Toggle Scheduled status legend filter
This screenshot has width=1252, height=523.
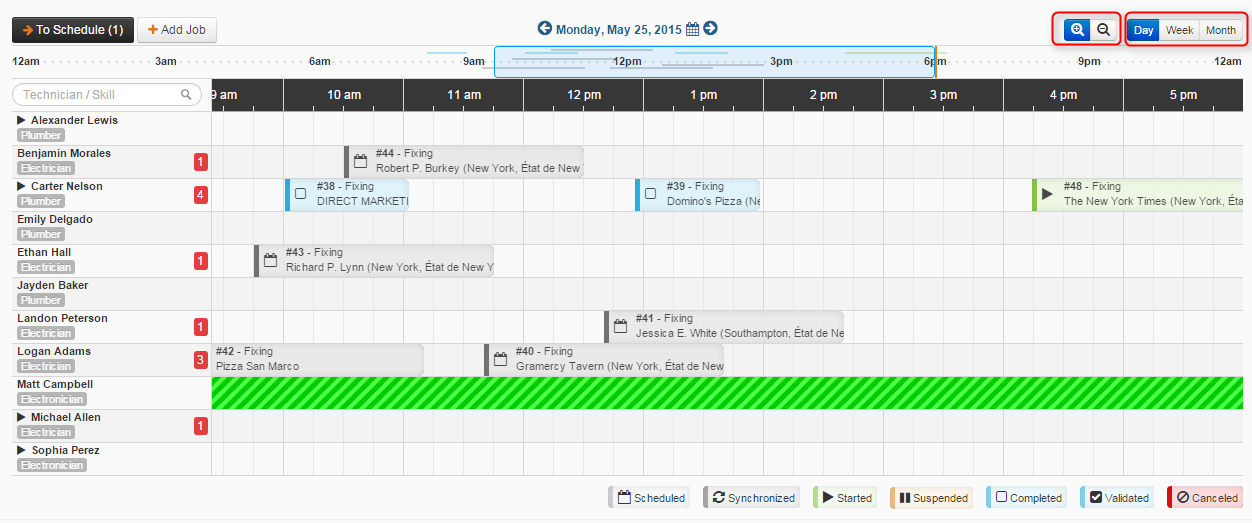650,497
